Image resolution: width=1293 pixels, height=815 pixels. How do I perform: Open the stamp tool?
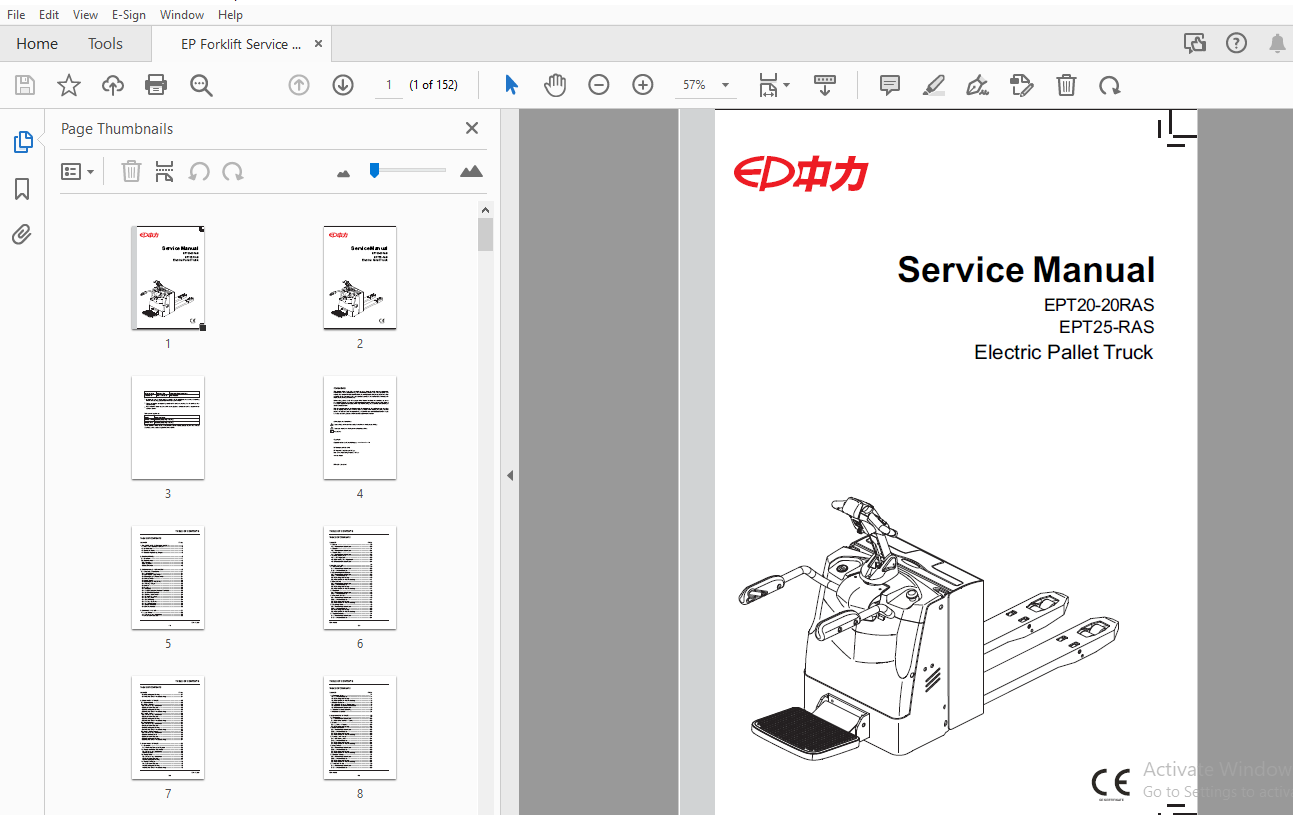(1022, 85)
